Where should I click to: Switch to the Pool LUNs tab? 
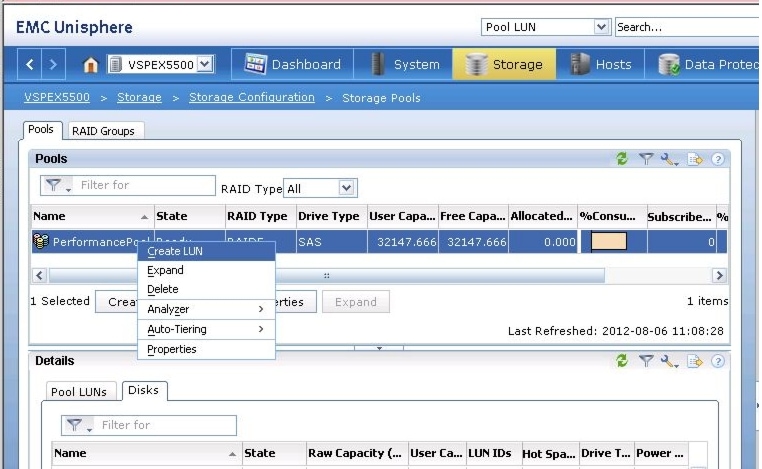[x=79, y=392]
